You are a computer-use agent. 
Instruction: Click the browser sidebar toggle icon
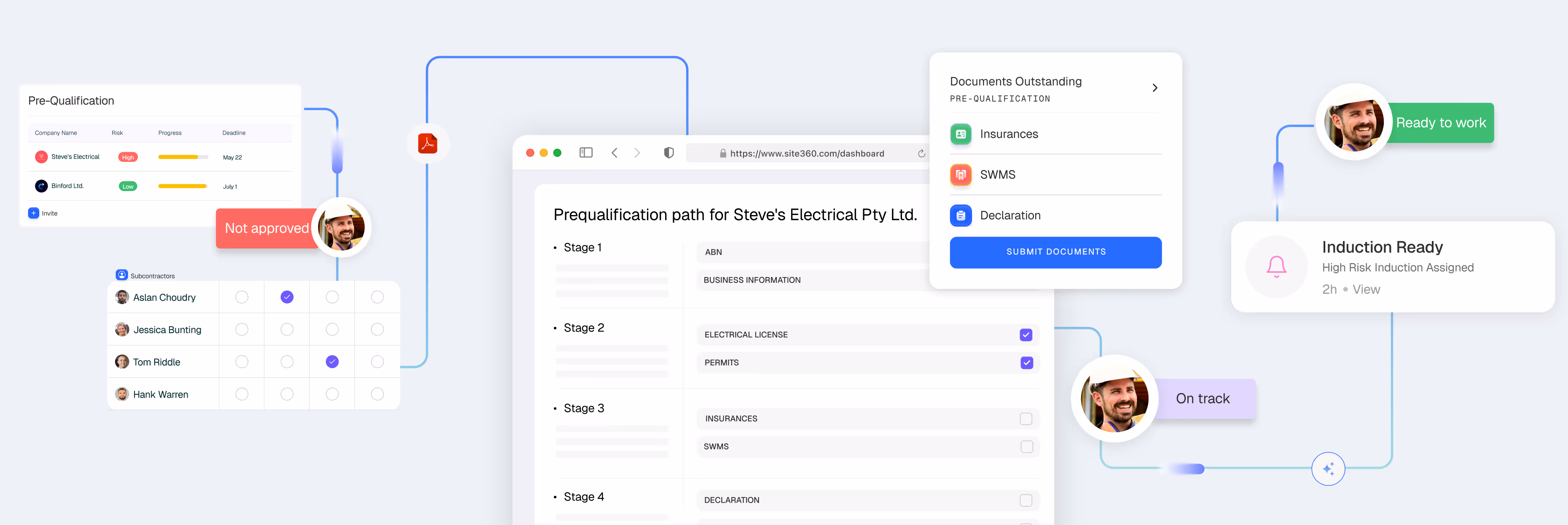click(x=585, y=153)
